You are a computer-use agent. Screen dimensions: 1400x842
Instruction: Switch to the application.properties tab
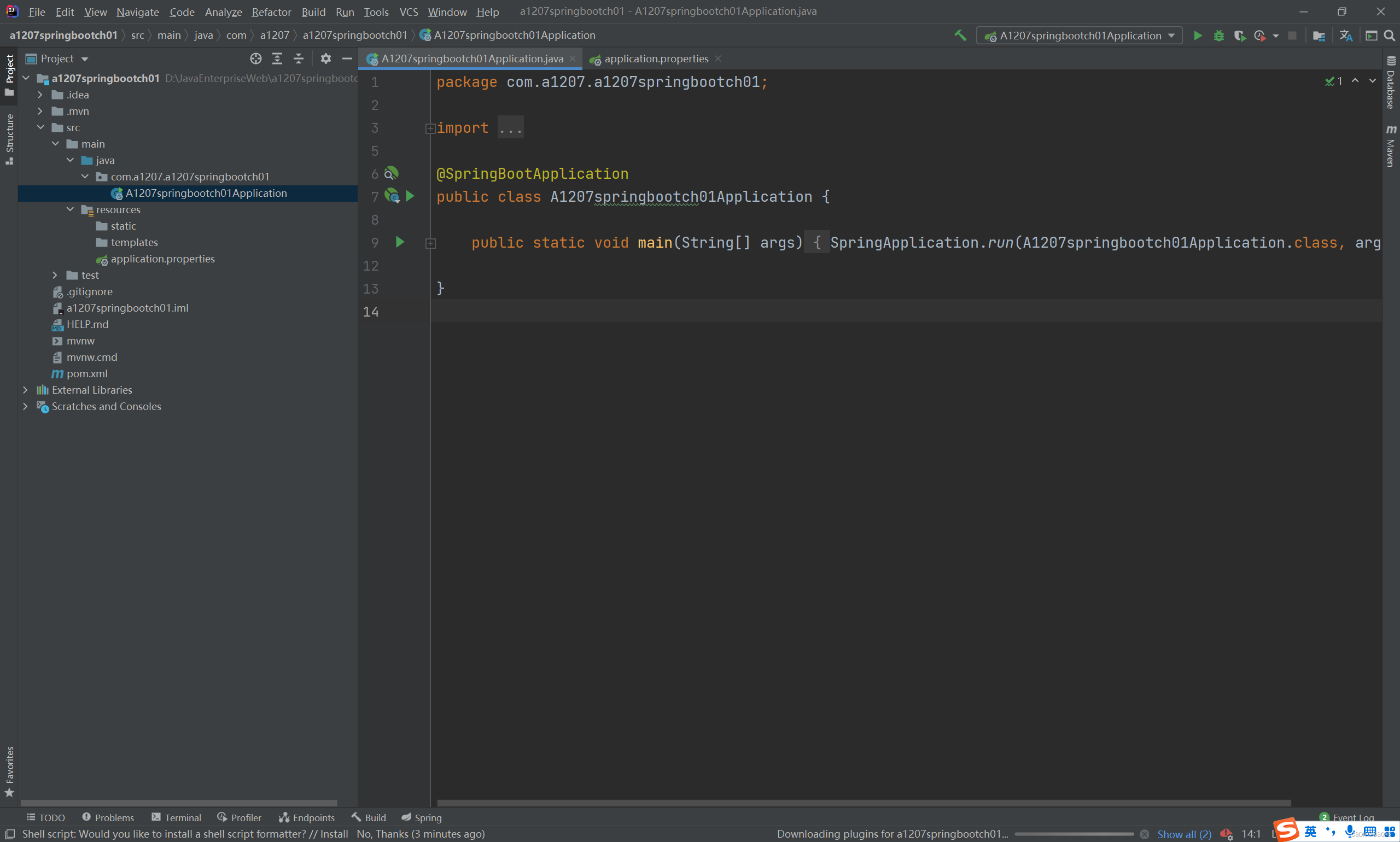(x=656, y=59)
